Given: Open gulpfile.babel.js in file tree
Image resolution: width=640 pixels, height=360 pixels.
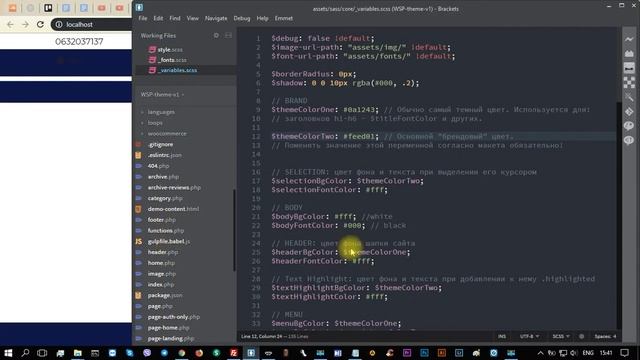Looking at the screenshot, I should (169, 241).
